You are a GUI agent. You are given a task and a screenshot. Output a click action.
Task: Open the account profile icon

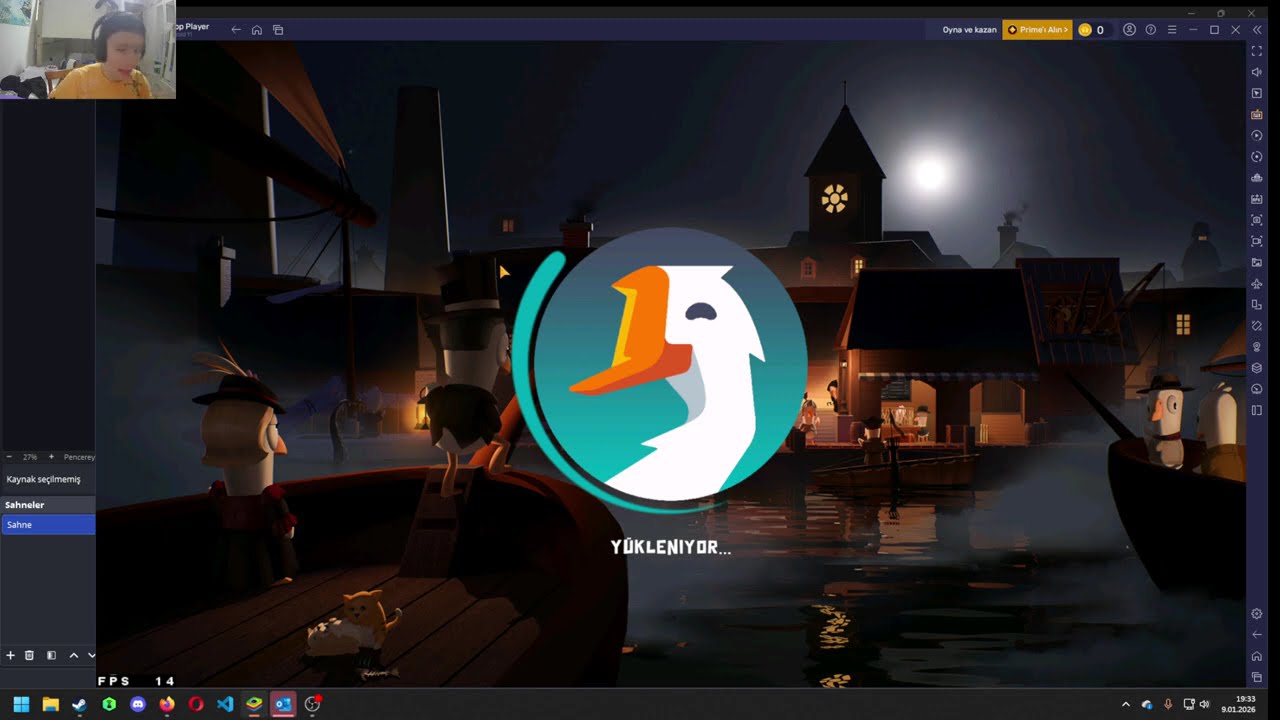coord(1129,30)
